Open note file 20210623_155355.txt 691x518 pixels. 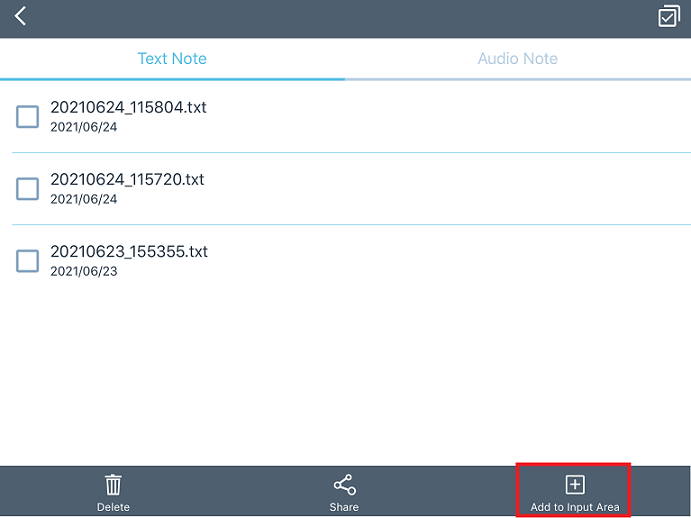click(x=129, y=251)
